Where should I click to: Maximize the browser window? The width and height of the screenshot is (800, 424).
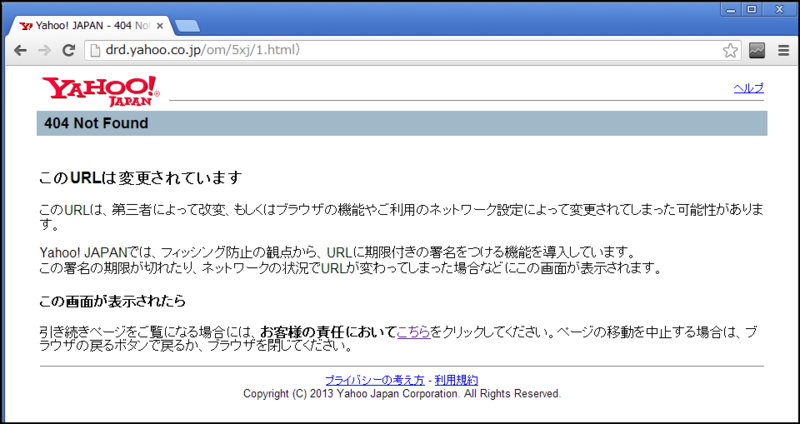pyautogui.click(x=752, y=9)
